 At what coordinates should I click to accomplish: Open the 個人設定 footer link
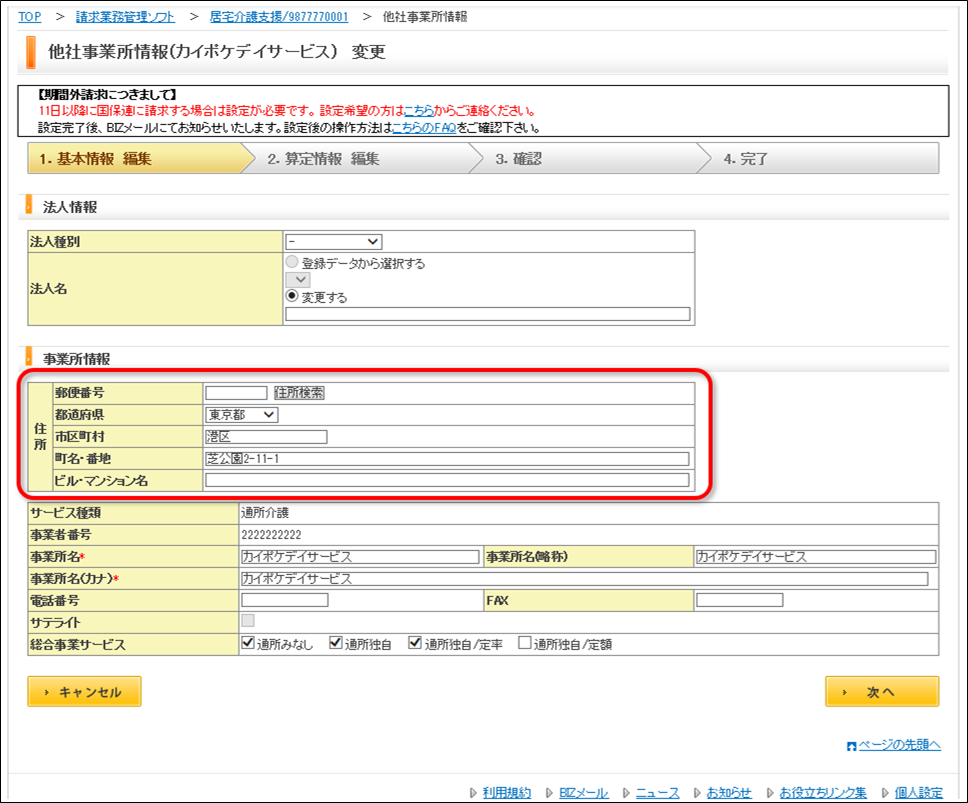pyautogui.click(x=919, y=793)
